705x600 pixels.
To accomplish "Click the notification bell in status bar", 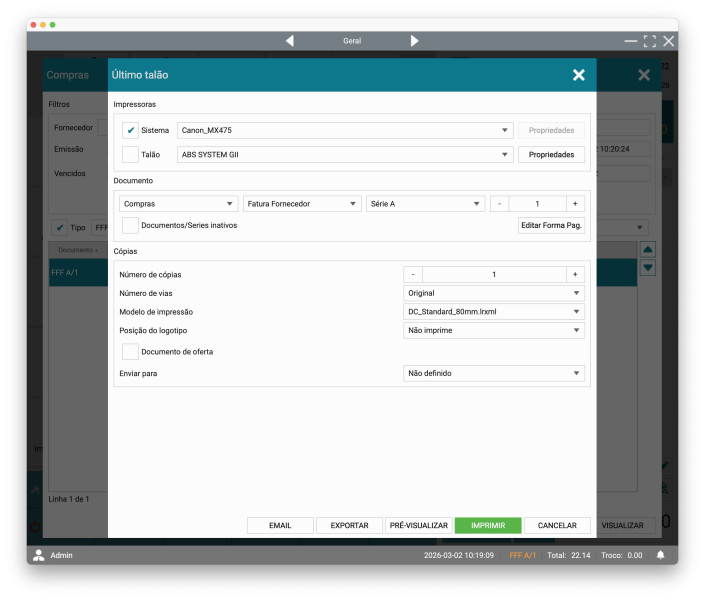I will pyautogui.click(x=660, y=555).
